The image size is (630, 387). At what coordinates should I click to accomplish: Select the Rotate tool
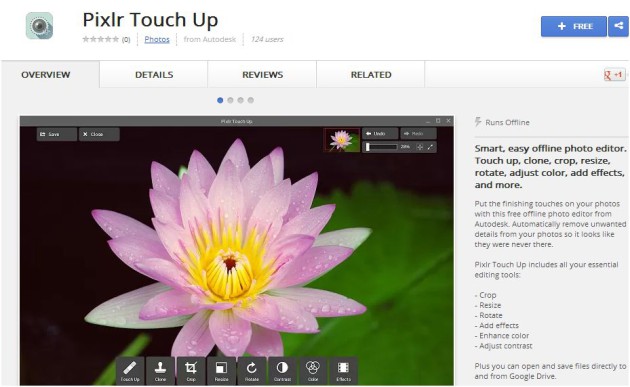[x=252, y=371]
